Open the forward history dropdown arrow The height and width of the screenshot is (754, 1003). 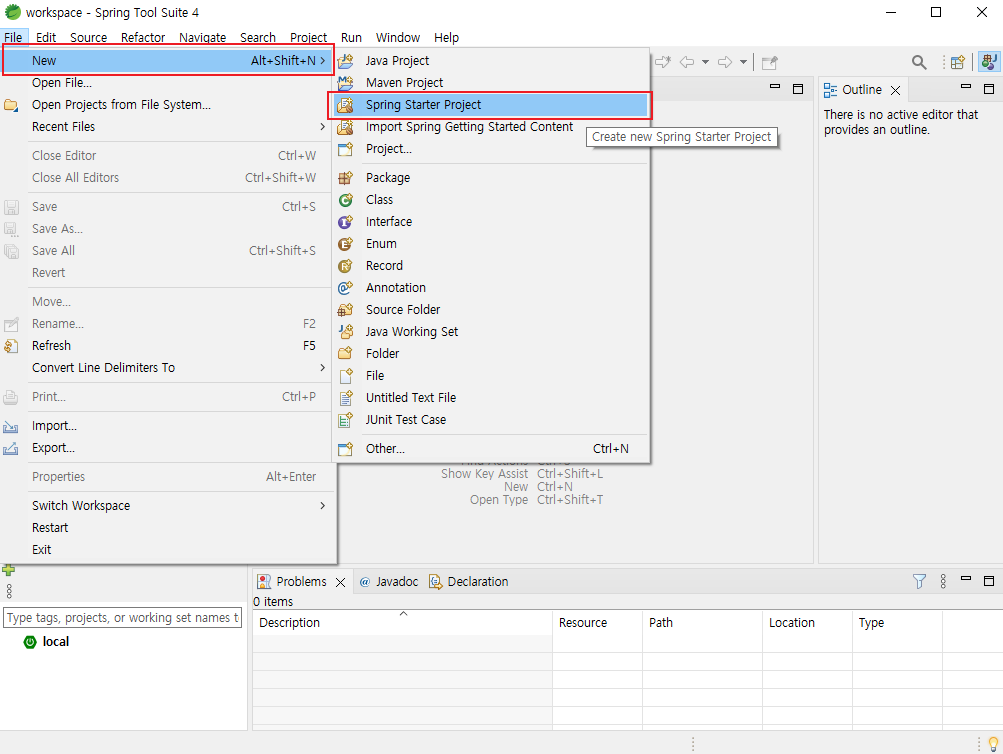(x=743, y=62)
